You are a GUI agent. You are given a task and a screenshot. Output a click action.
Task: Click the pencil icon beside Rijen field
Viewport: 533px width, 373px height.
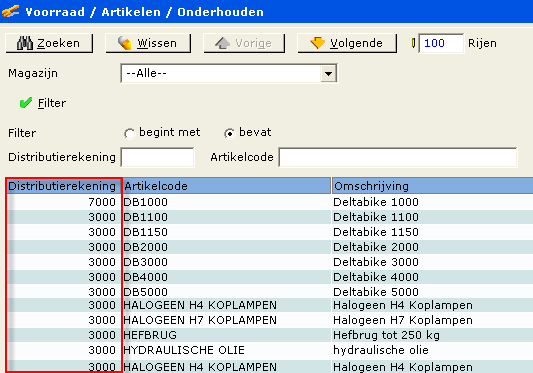point(413,43)
